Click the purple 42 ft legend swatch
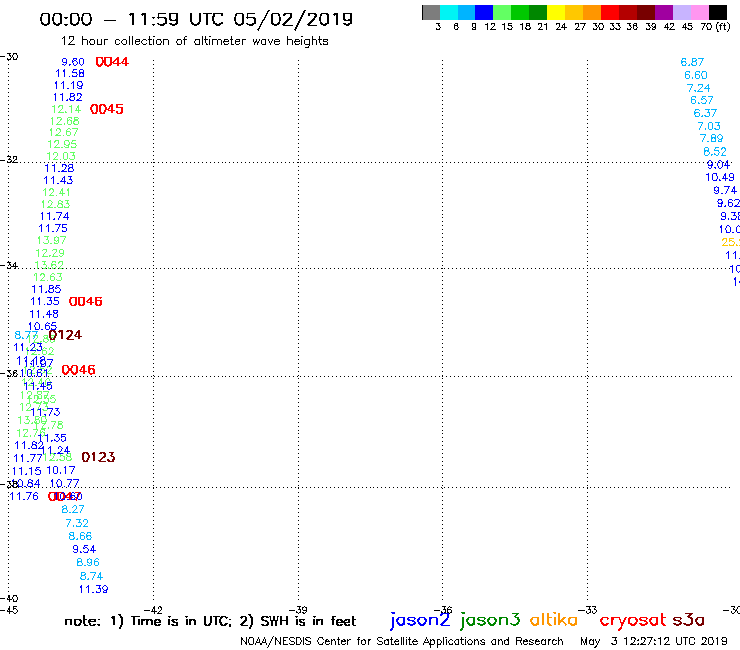The height and width of the screenshot is (650, 740). click(x=664, y=12)
